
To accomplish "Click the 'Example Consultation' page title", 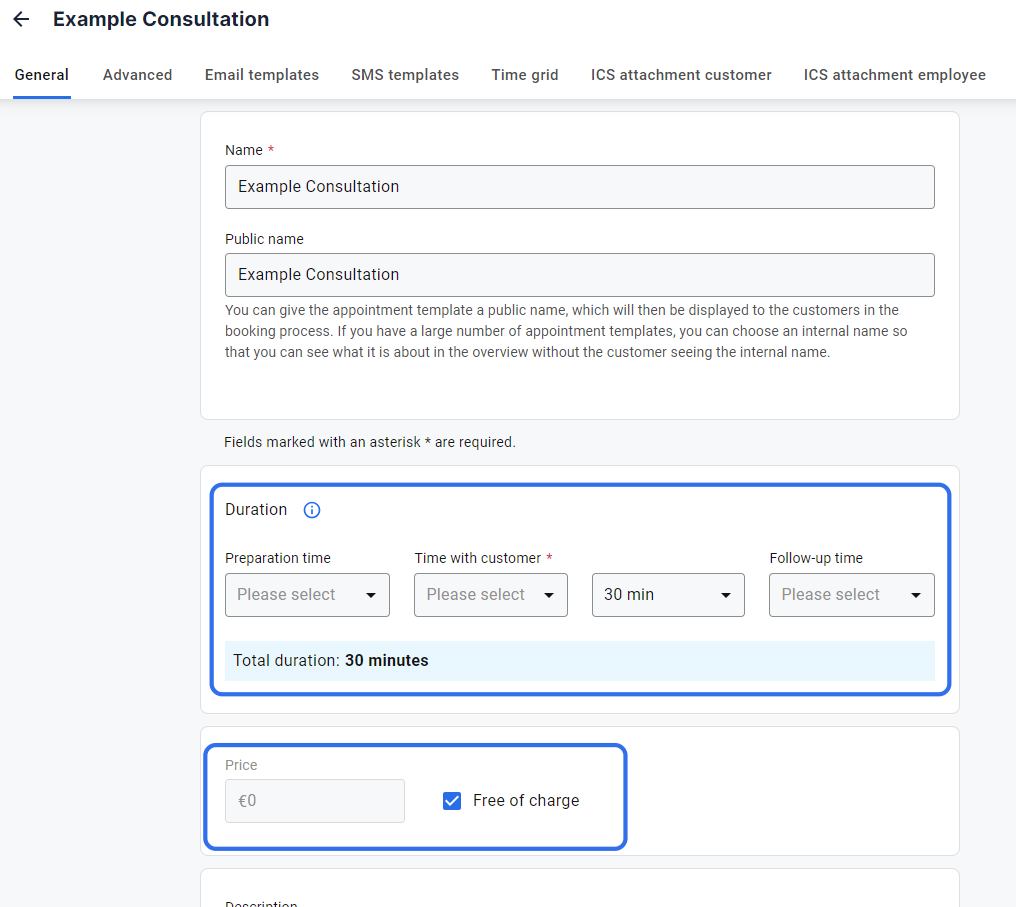I will (x=161, y=19).
